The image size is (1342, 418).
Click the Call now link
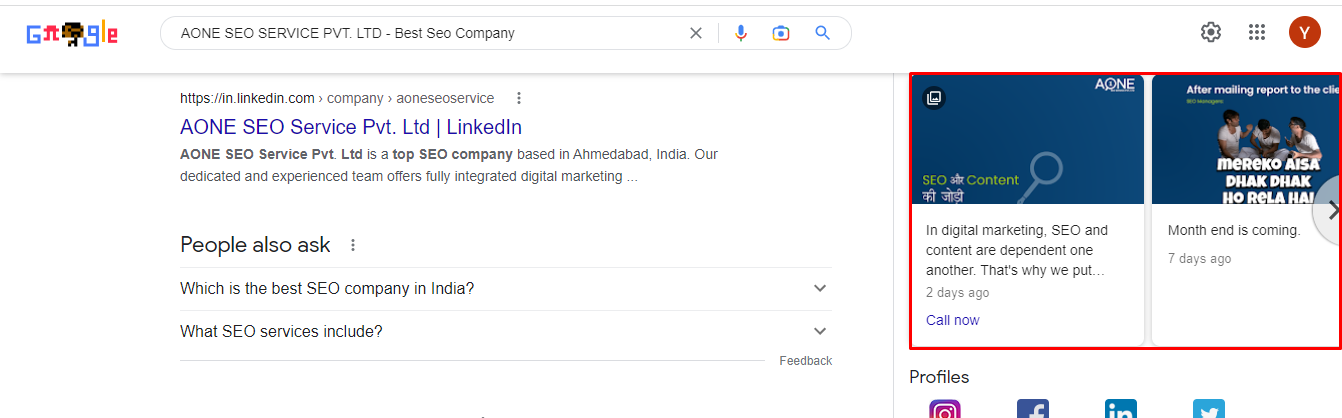pyautogui.click(x=953, y=320)
